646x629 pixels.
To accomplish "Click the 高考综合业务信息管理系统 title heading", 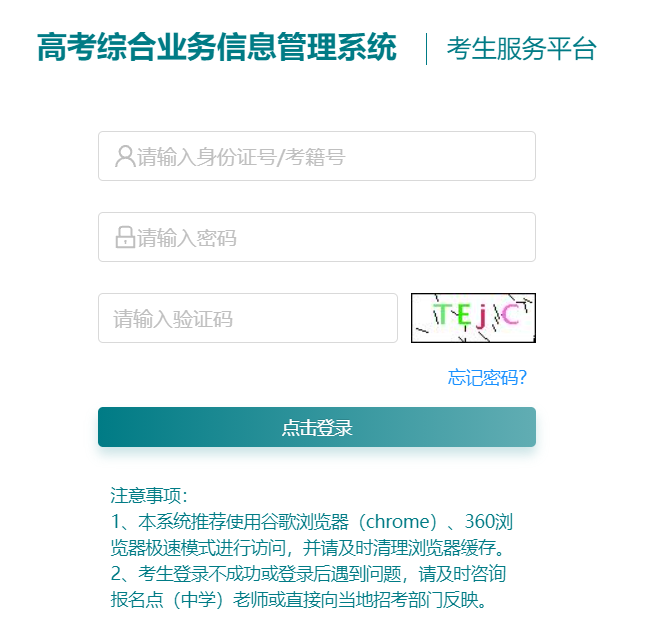I will click(217, 47).
